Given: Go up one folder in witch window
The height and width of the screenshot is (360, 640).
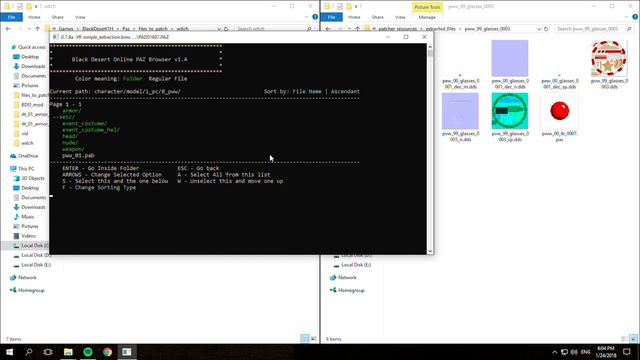Looking at the screenshot, I should coord(38,29).
